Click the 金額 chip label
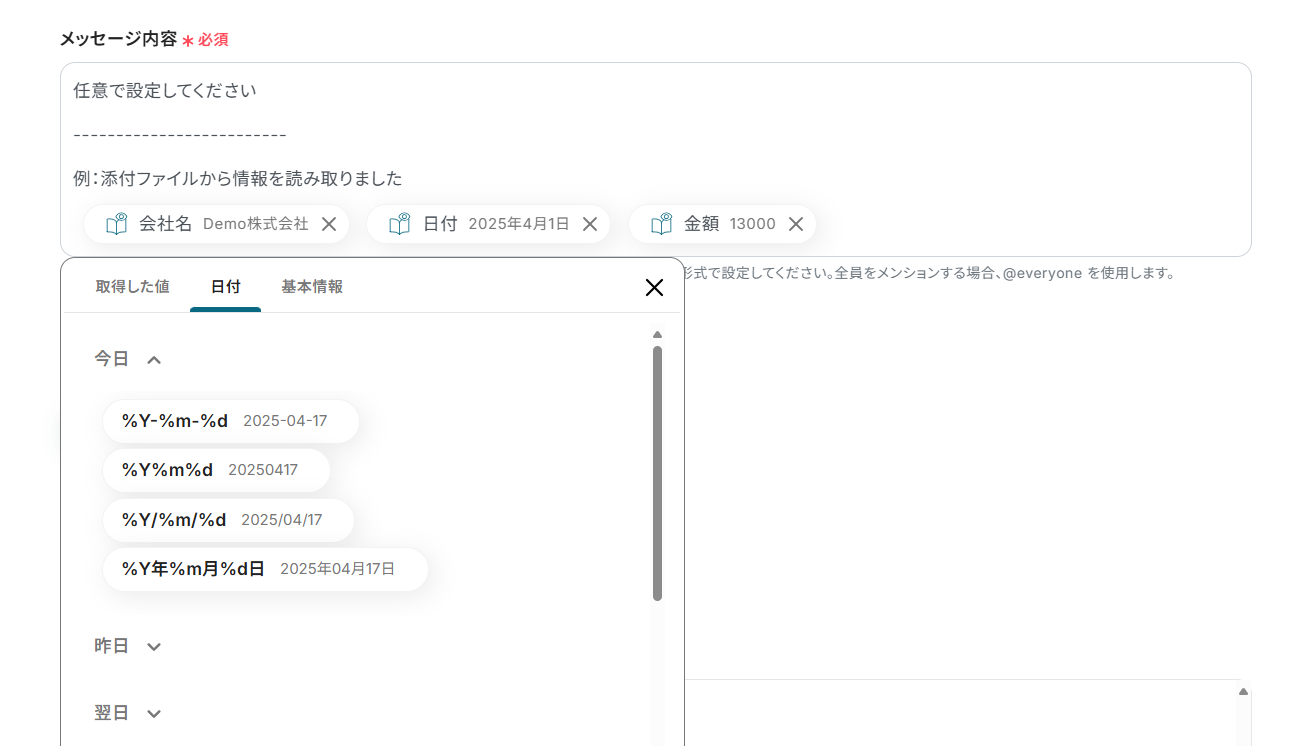 (701, 224)
